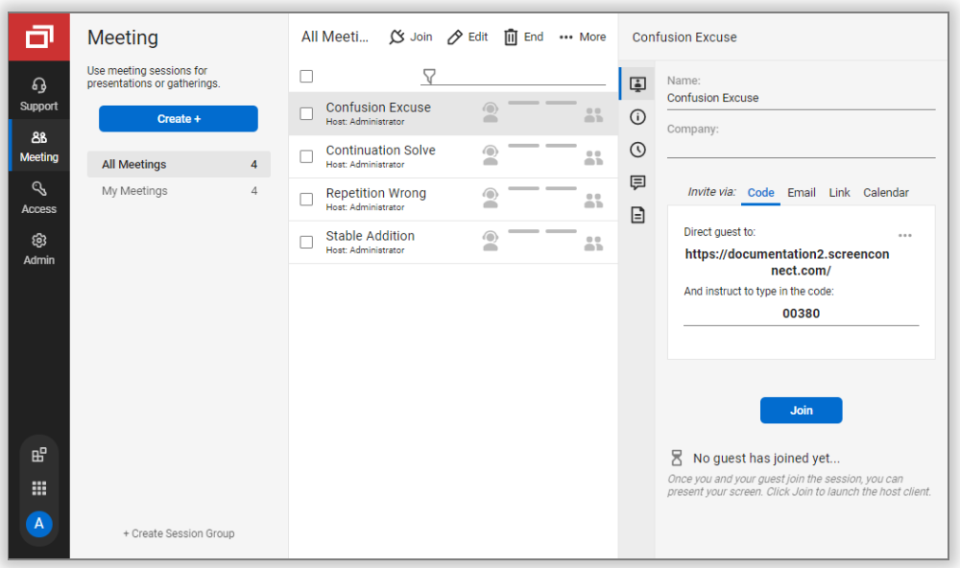Check the Confusion Excuse meeting checkbox
The height and width of the screenshot is (568, 960).
[307, 114]
